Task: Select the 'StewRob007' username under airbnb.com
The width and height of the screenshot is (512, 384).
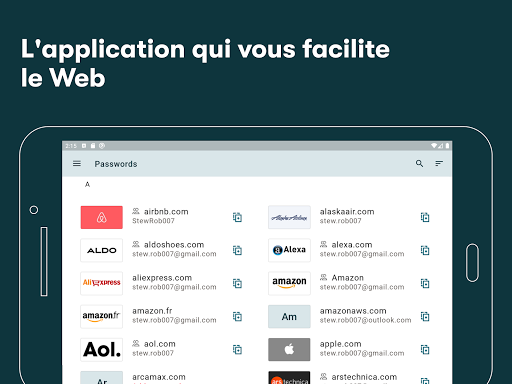Action: pyautogui.click(x=153, y=221)
